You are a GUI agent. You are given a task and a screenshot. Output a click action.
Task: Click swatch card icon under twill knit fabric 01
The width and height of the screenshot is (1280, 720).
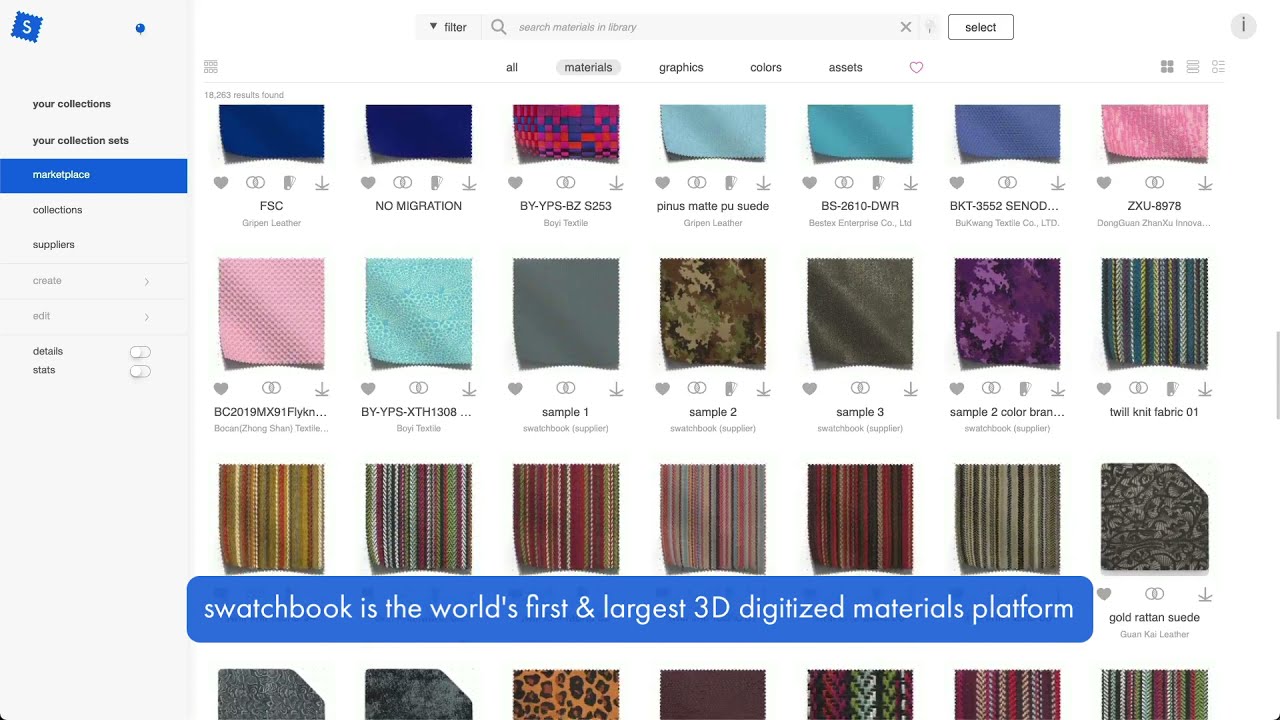(1172, 388)
